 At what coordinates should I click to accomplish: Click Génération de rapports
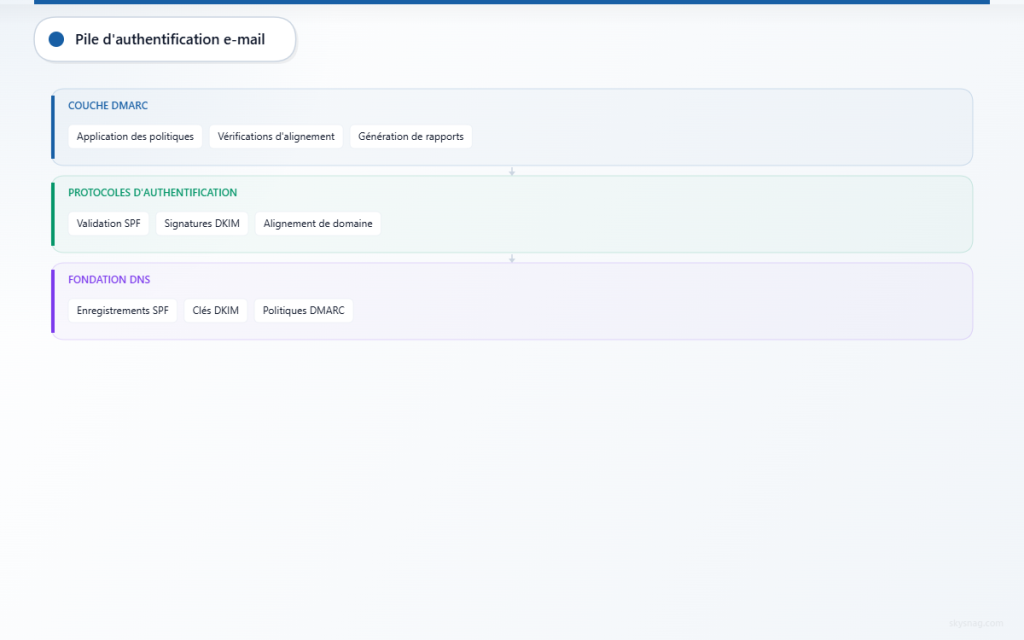tap(411, 136)
